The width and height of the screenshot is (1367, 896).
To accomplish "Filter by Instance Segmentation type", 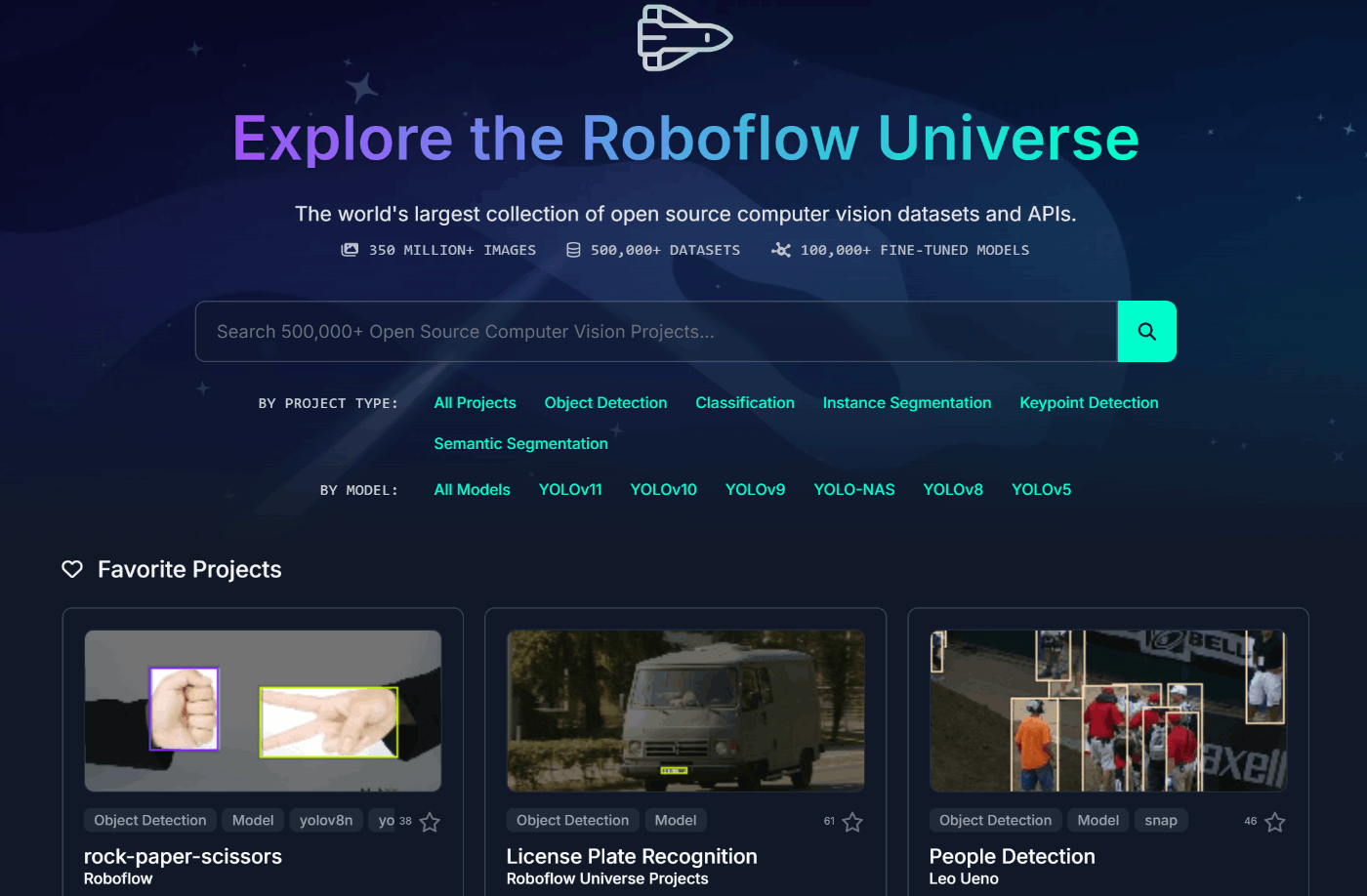I will click(x=907, y=403).
